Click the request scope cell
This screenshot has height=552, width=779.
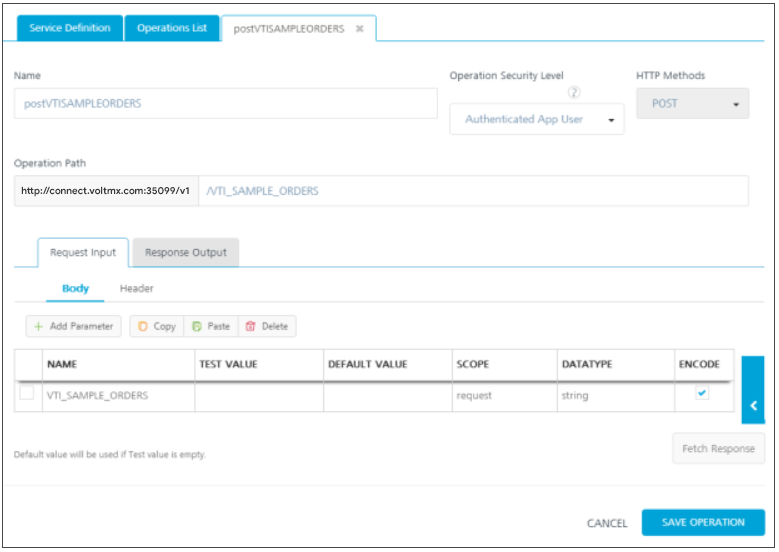[505, 396]
